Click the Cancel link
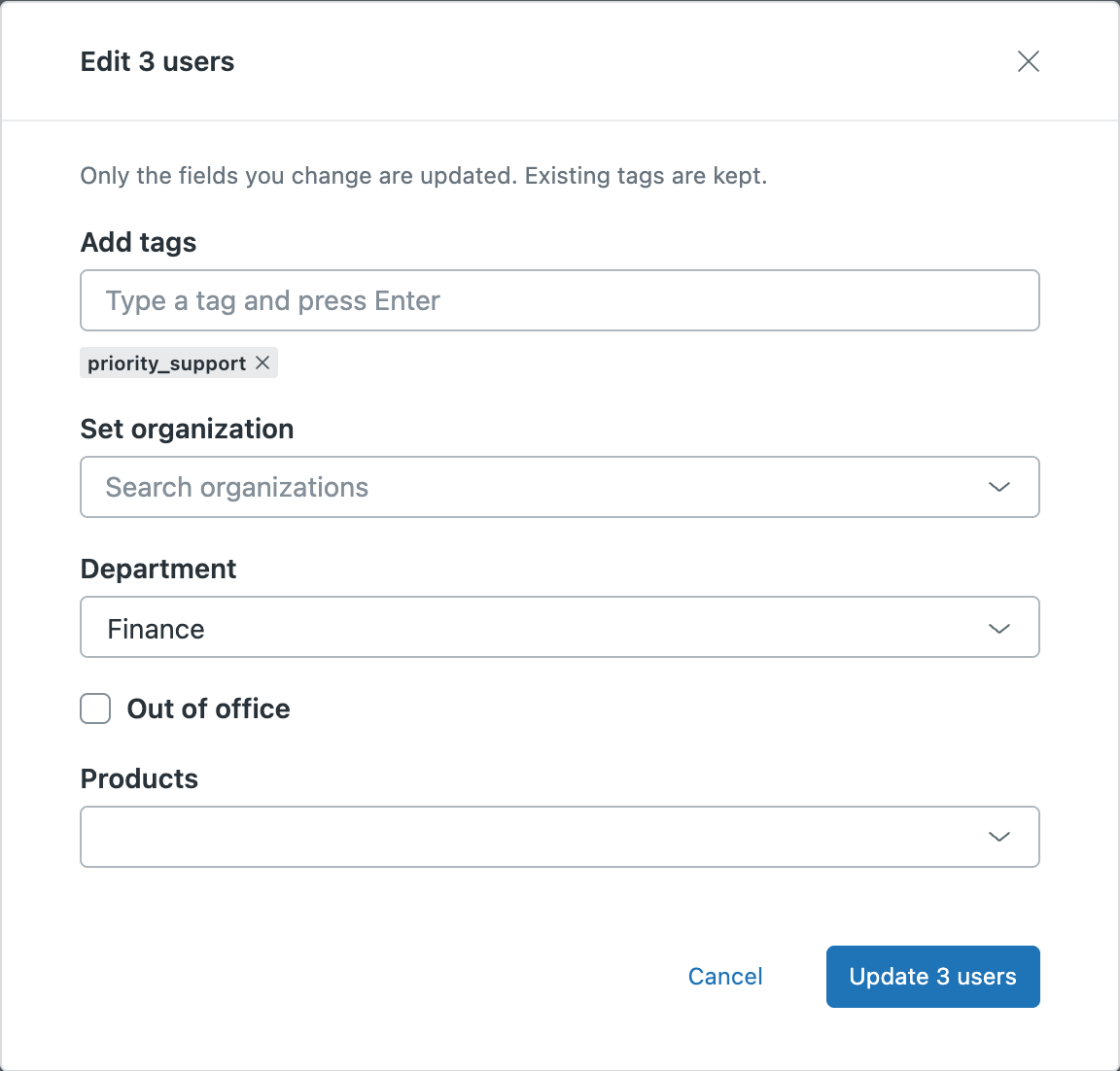Image resolution: width=1120 pixels, height=1071 pixels. (725, 976)
